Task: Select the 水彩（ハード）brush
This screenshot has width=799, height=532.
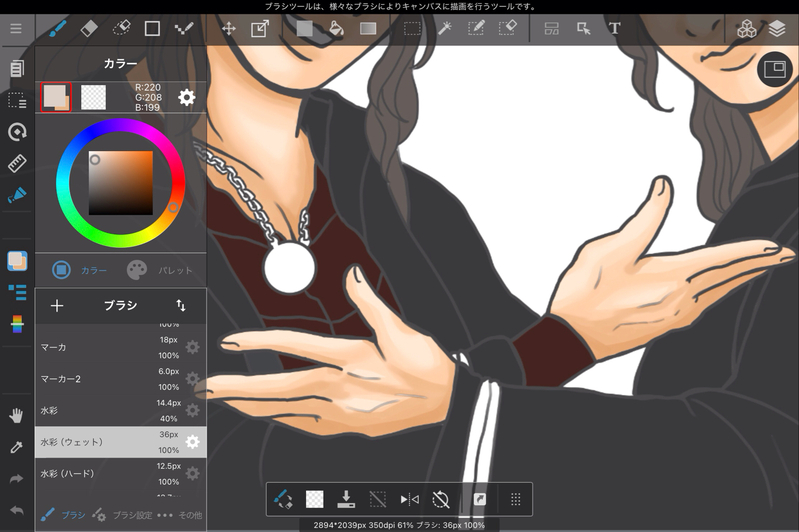Action: [121, 474]
